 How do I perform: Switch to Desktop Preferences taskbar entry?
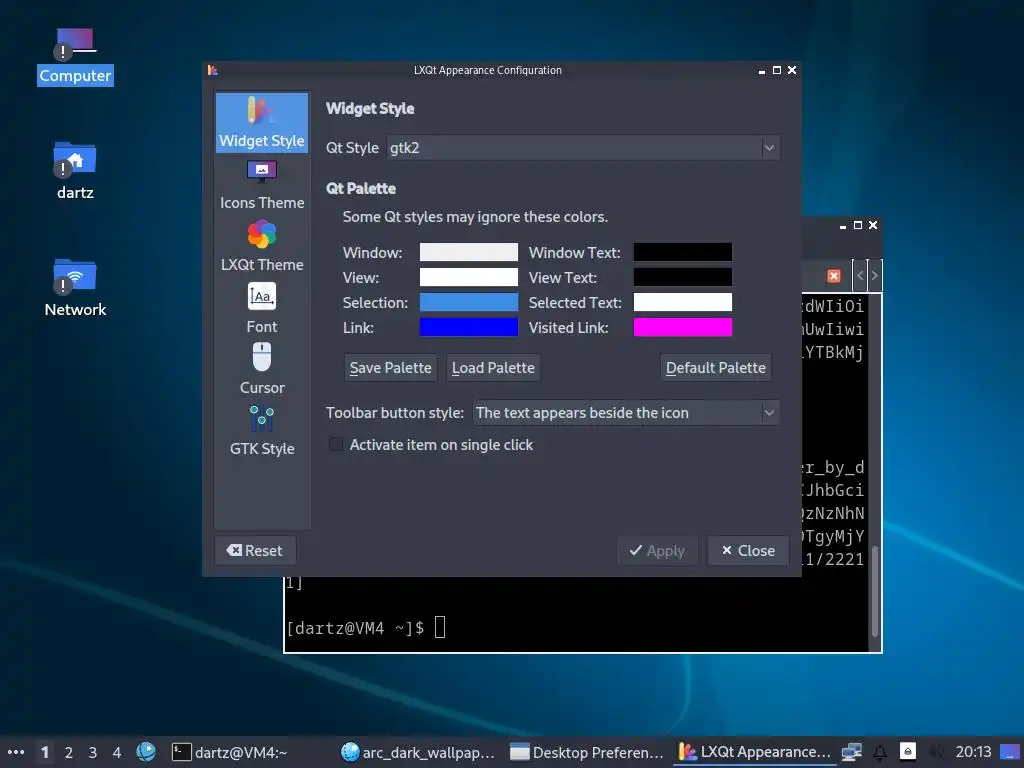[x=588, y=752]
